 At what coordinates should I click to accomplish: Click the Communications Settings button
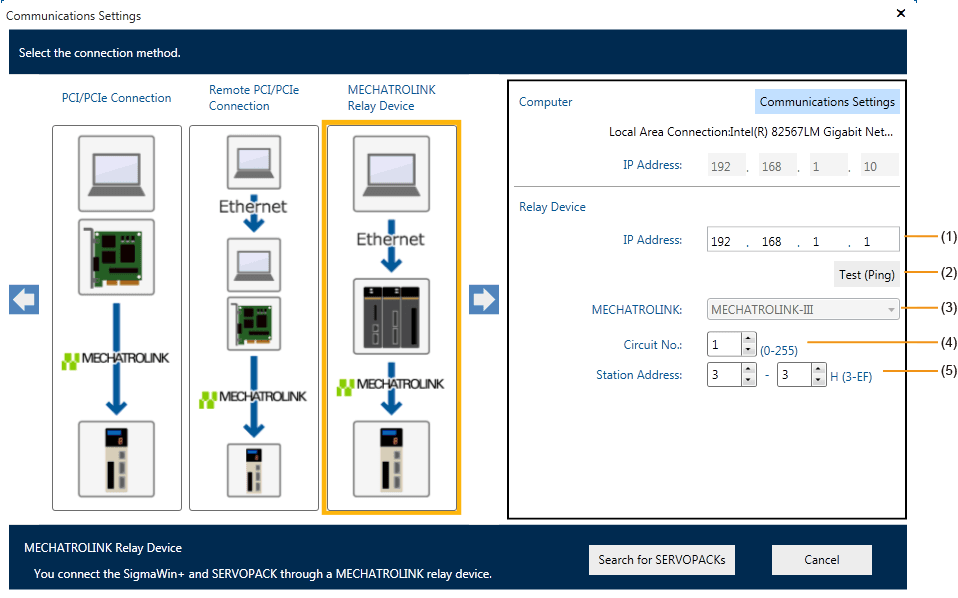[x=826, y=102]
